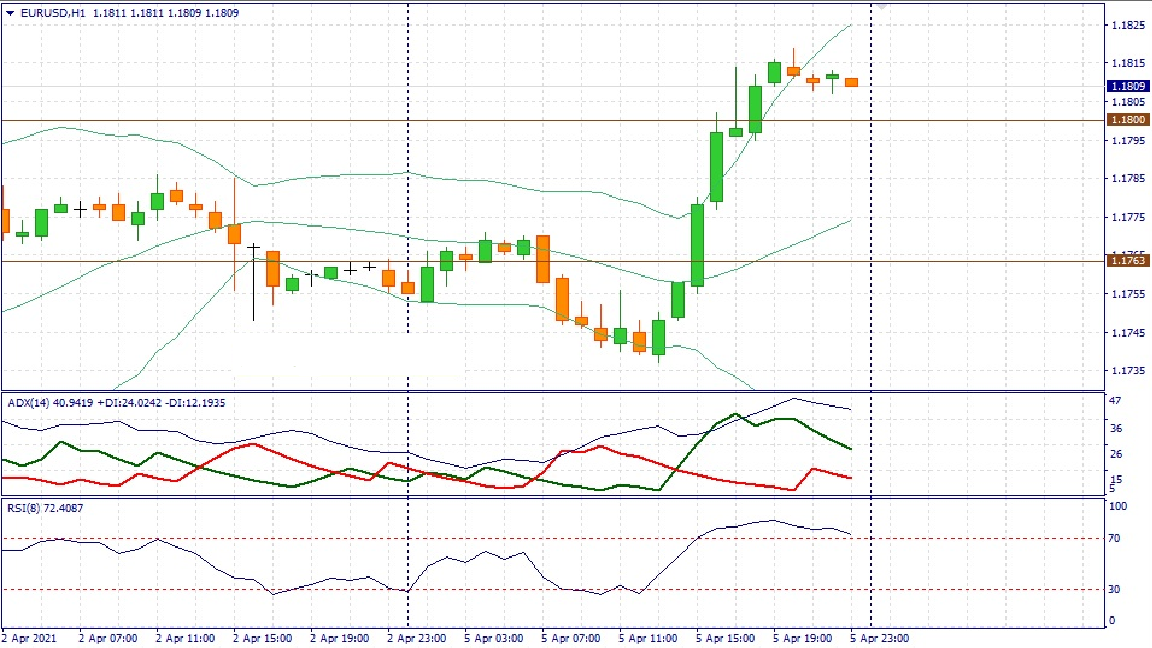The image size is (1152, 648).
Task: Select the last orange candle on chart
Action: (x=851, y=82)
